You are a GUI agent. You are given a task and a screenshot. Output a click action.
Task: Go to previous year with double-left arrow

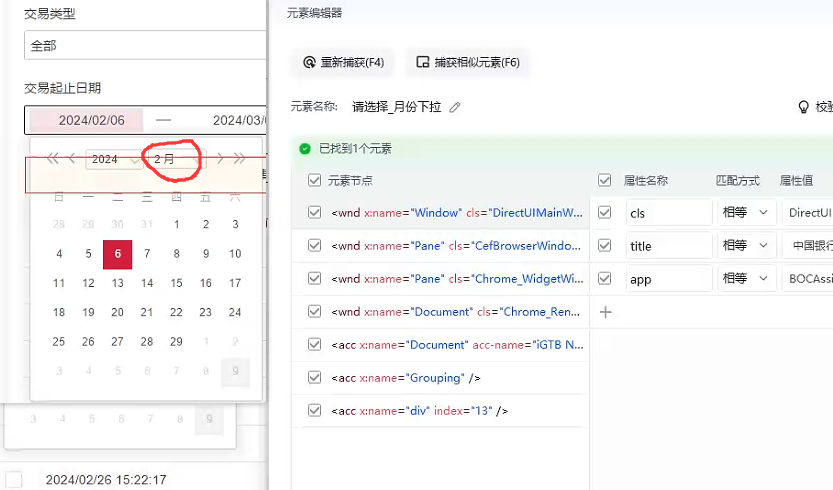[x=53, y=158]
